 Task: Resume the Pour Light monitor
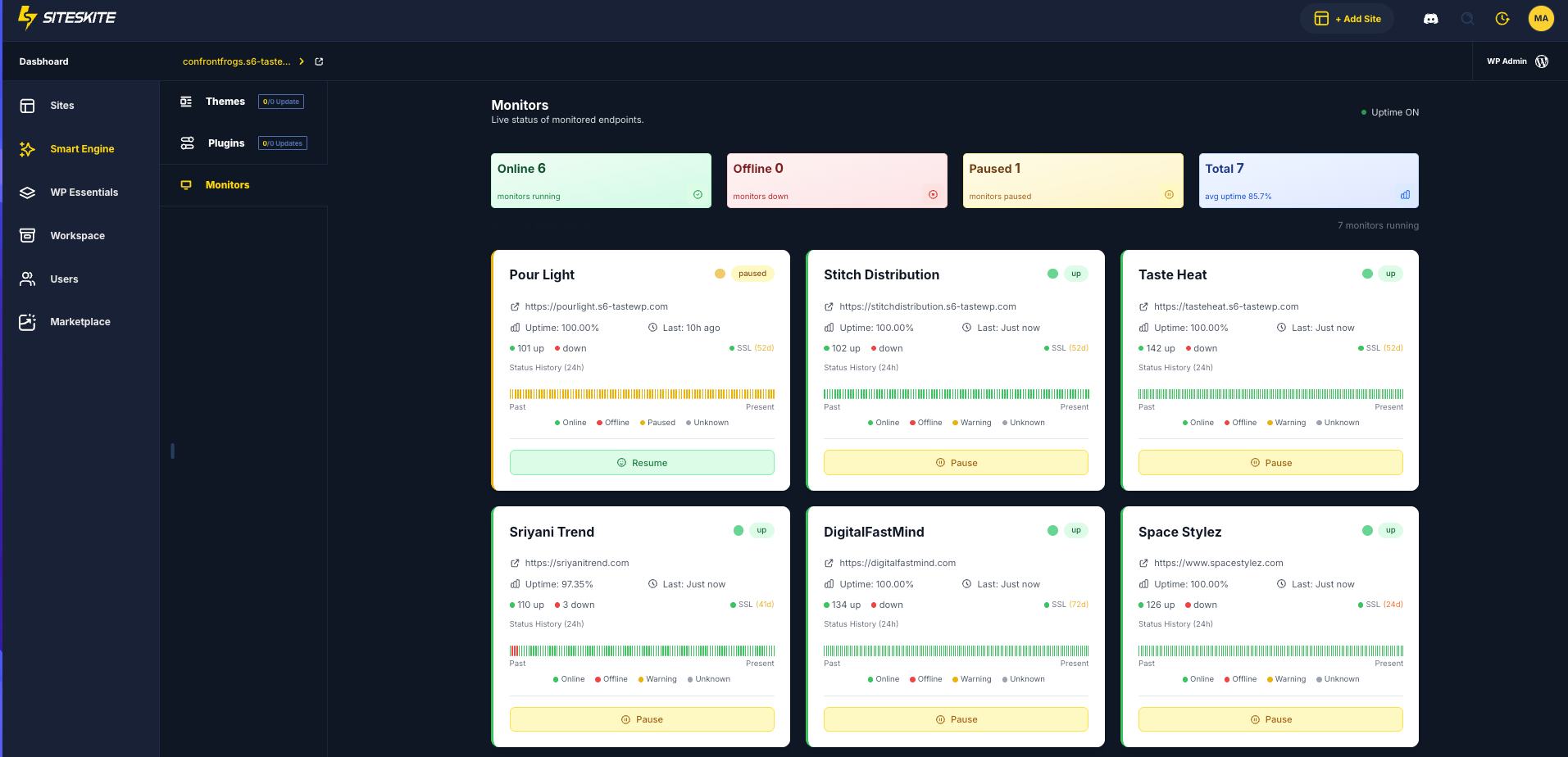coord(642,463)
